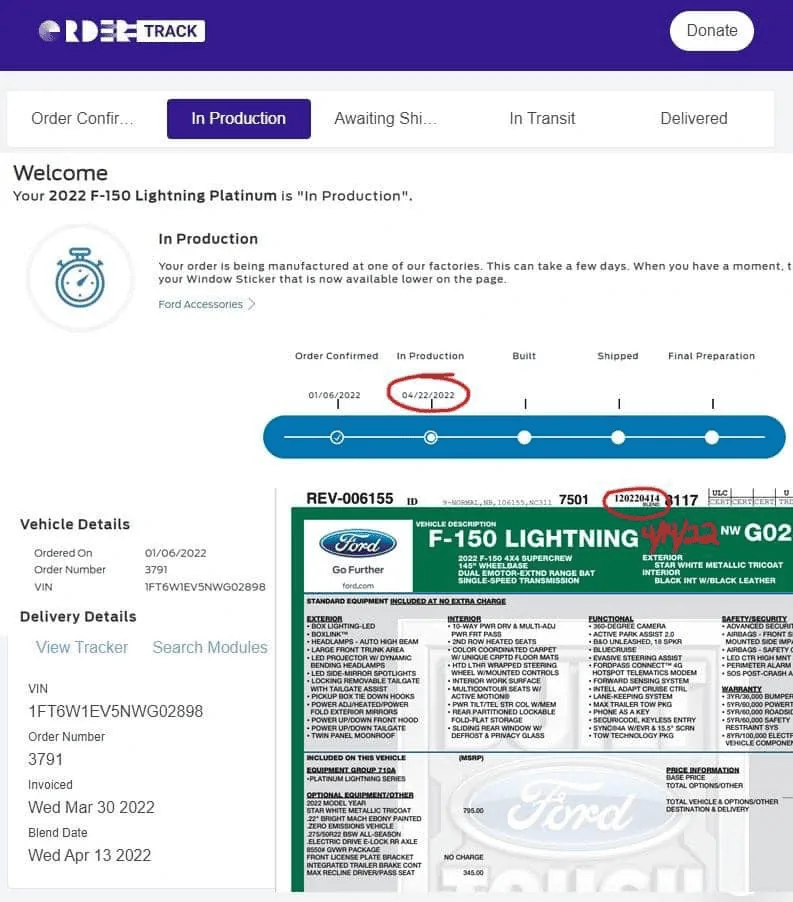Click 2022 F-150 Lightning Platinum vehicle name
Screen dimensions: 793x902
(x=163, y=196)
